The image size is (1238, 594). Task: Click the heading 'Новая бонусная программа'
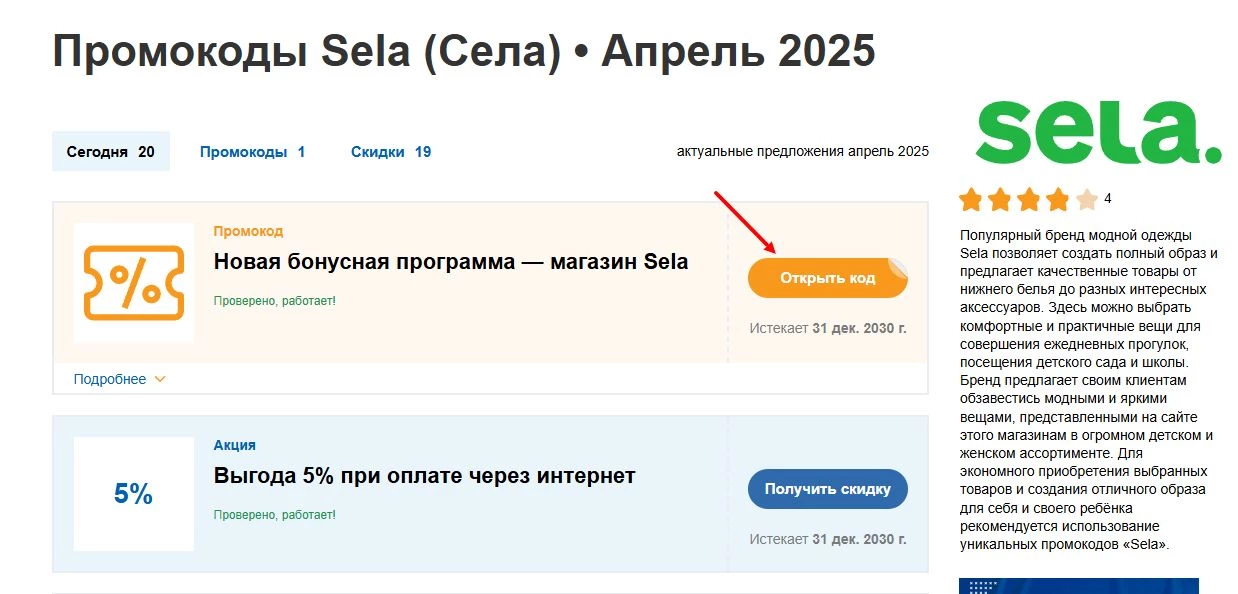point(449,261)
